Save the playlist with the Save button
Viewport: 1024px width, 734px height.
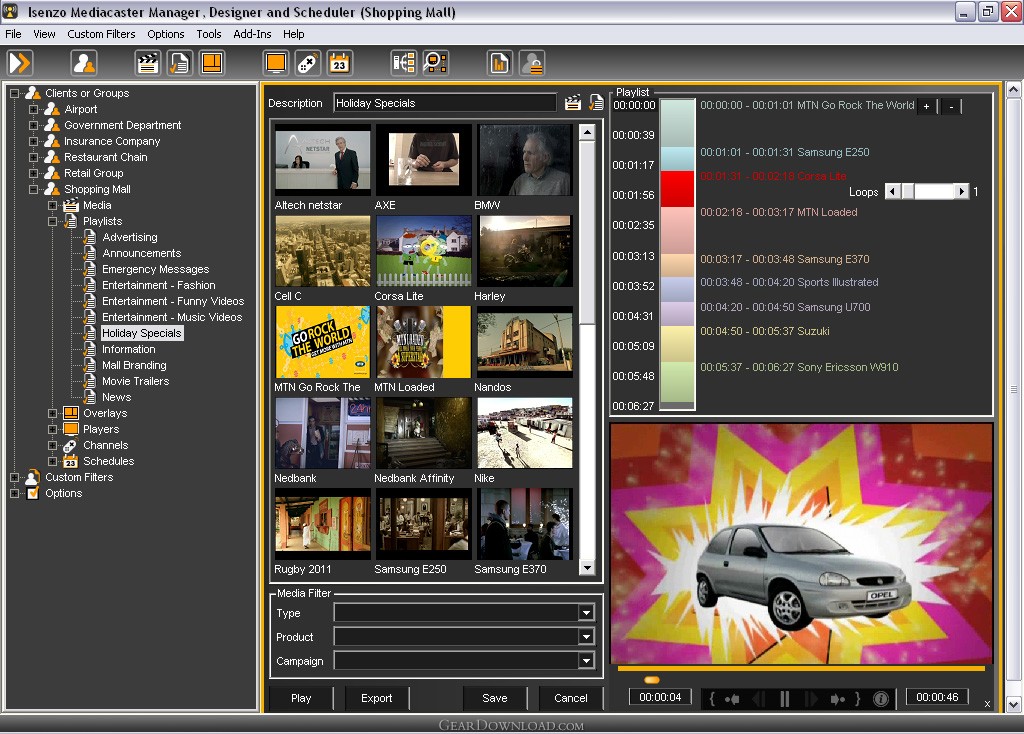tap(494, 698)
